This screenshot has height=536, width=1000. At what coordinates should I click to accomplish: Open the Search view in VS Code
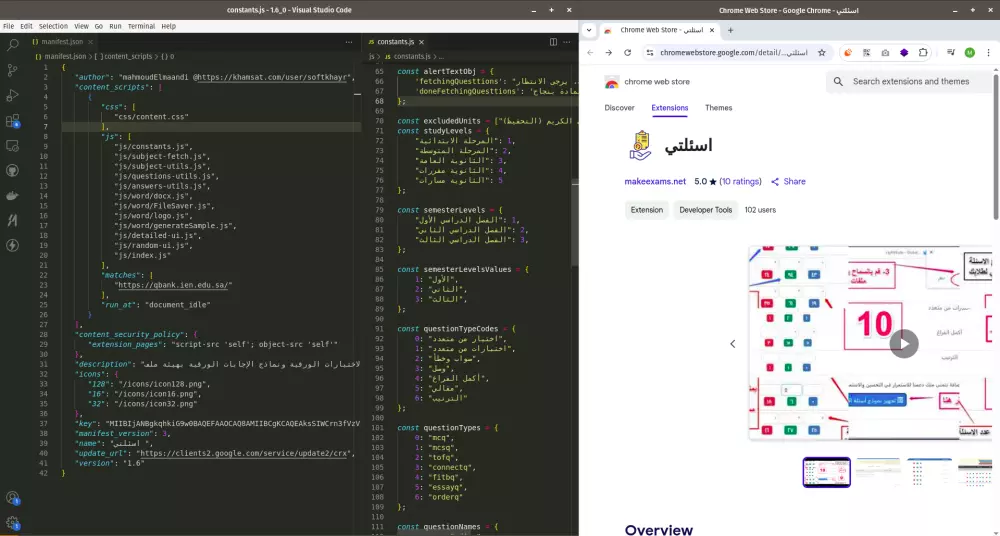coord(13,46)
